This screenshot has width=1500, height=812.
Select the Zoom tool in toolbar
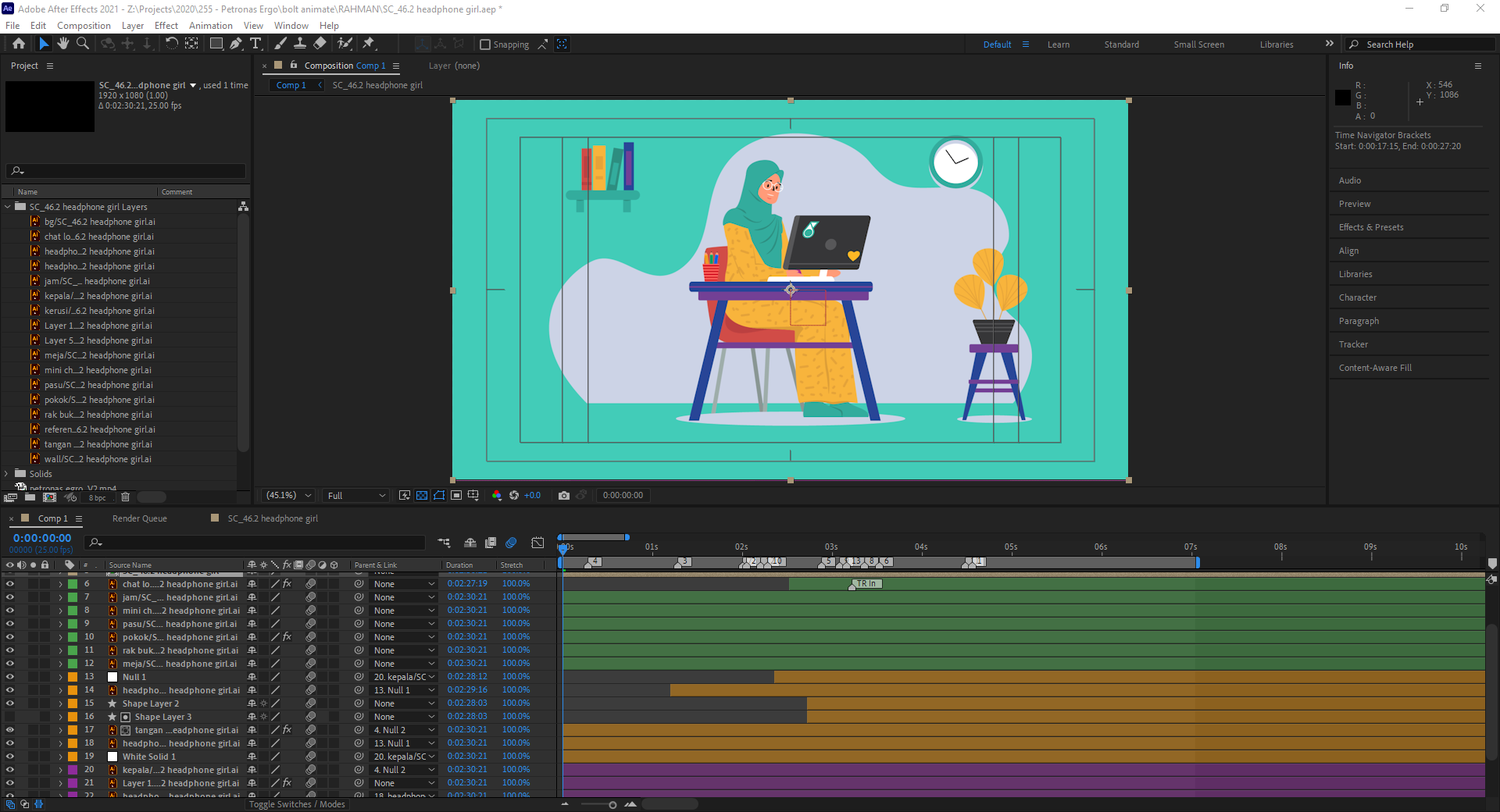point(83,44)
